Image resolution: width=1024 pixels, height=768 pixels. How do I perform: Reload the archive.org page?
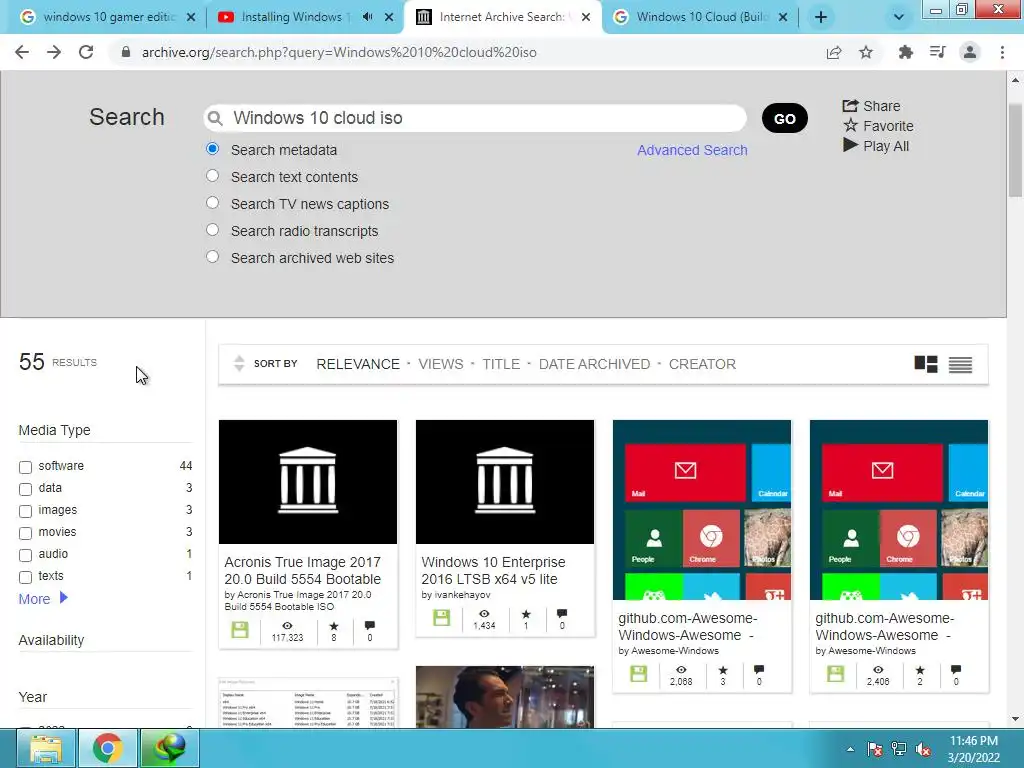[86, 52]
